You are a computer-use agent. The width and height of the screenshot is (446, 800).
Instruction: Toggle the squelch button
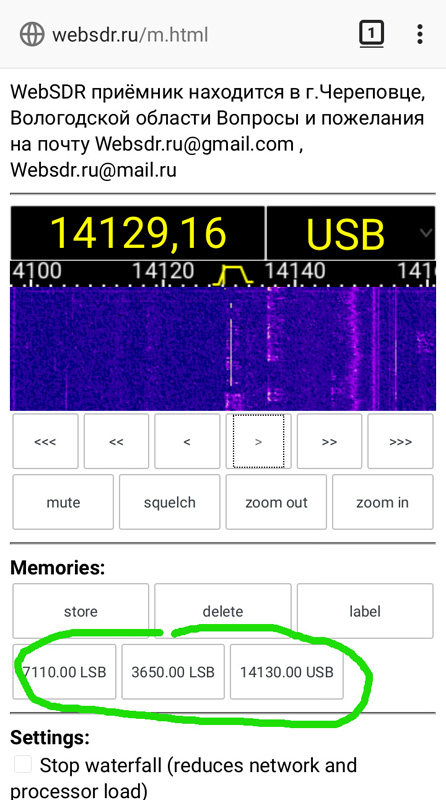[169, 502]
